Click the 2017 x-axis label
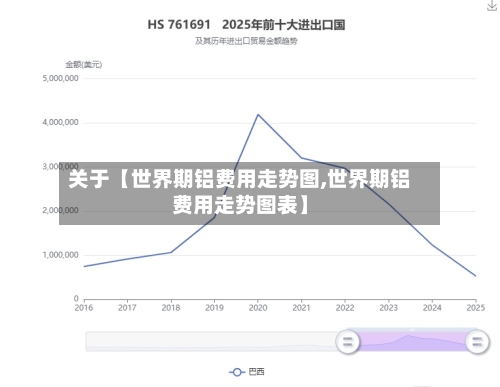Image resolution: width=500 pixels, height=387 pixels. [127, 308]
